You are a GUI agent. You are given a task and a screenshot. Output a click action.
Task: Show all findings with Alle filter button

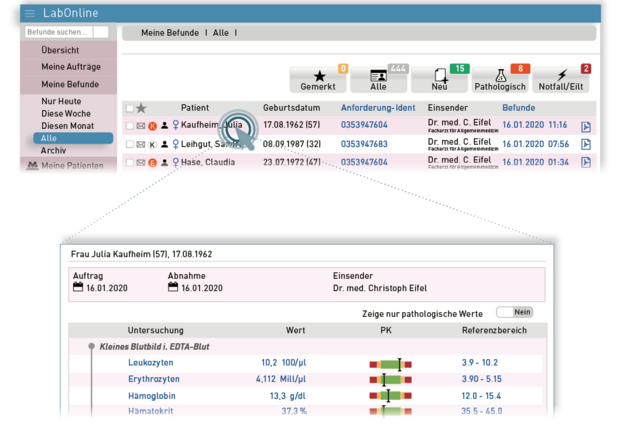click(378, 80)
